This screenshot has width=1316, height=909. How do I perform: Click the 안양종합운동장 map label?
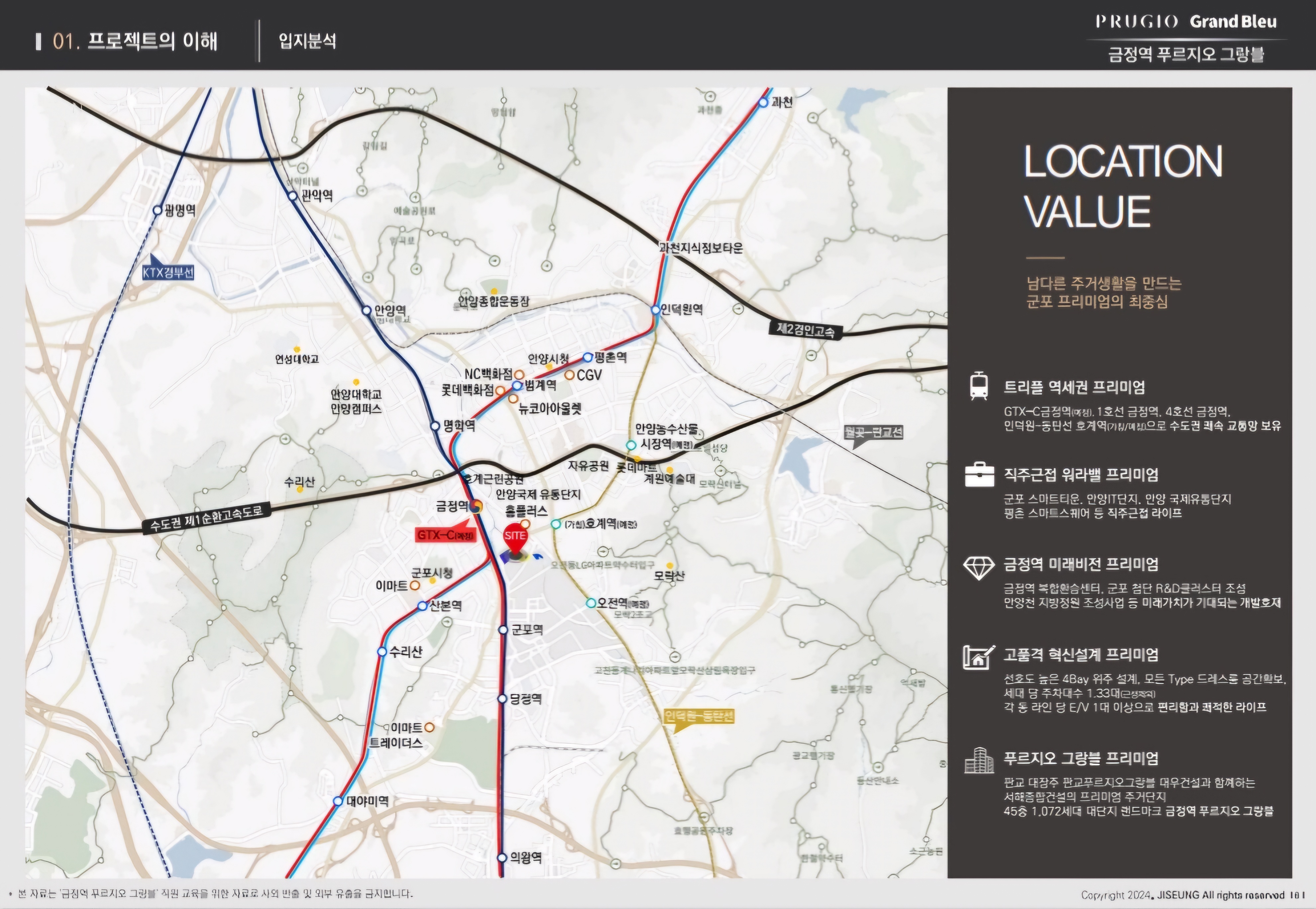[x=493, y=301]
